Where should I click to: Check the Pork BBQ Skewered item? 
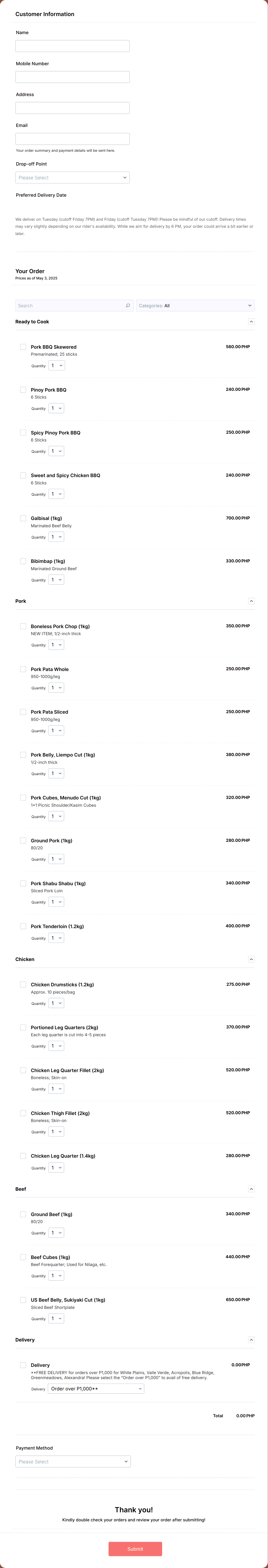pos(23,347)
